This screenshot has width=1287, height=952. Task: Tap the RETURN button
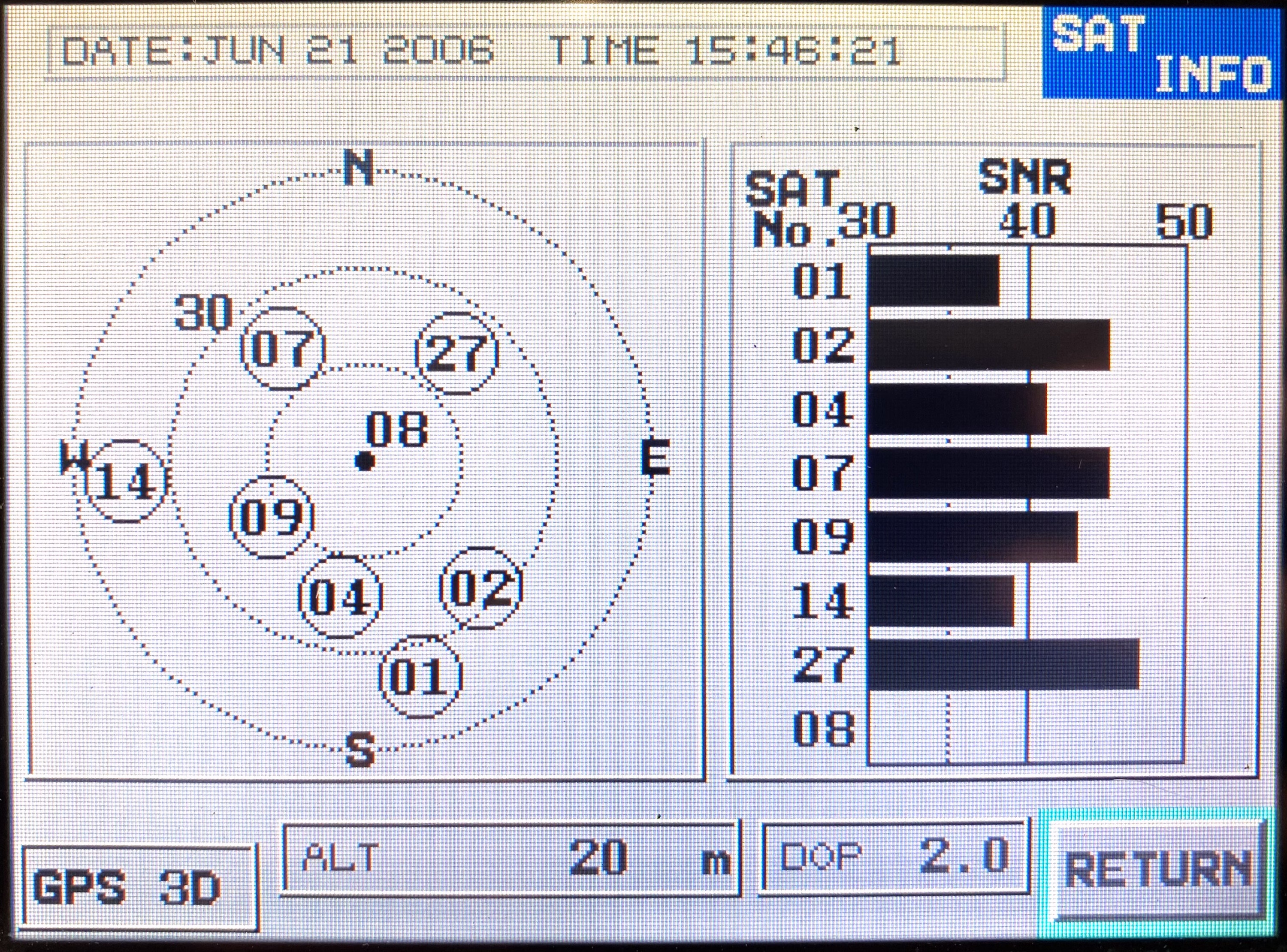click(x=1157, y=870)
